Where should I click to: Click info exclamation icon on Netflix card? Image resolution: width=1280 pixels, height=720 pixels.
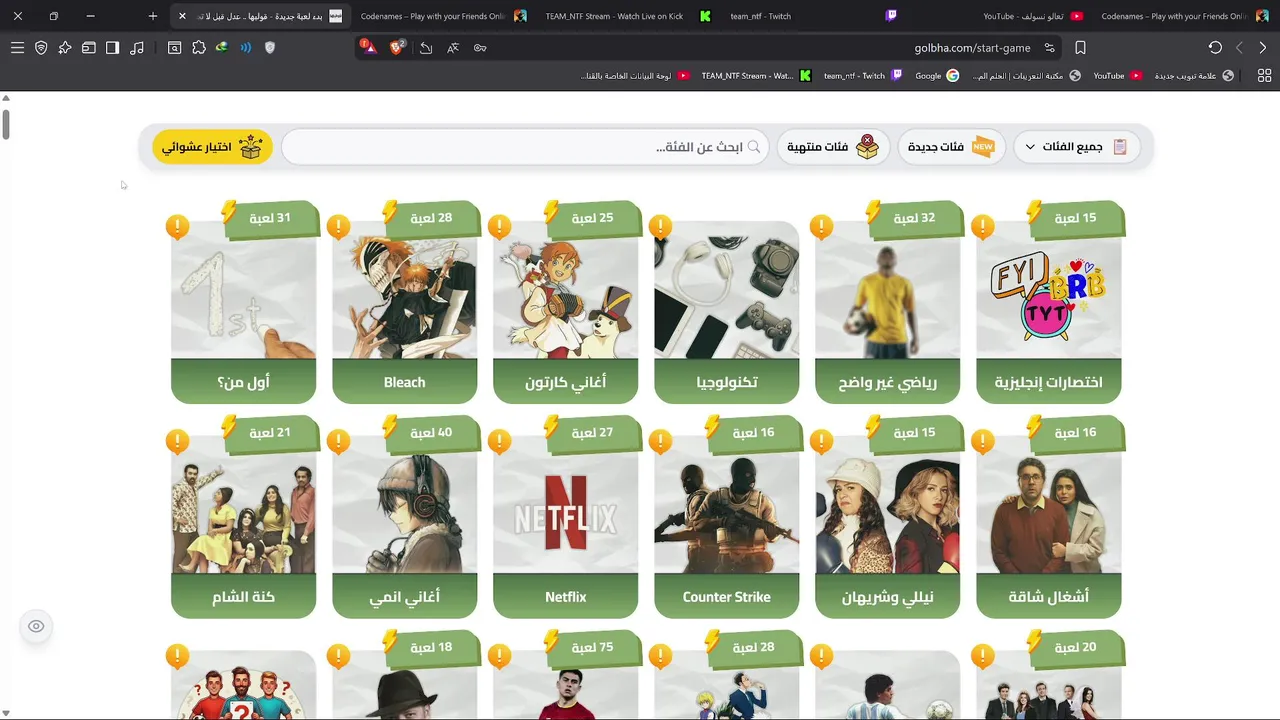click(x=499, y=442)
